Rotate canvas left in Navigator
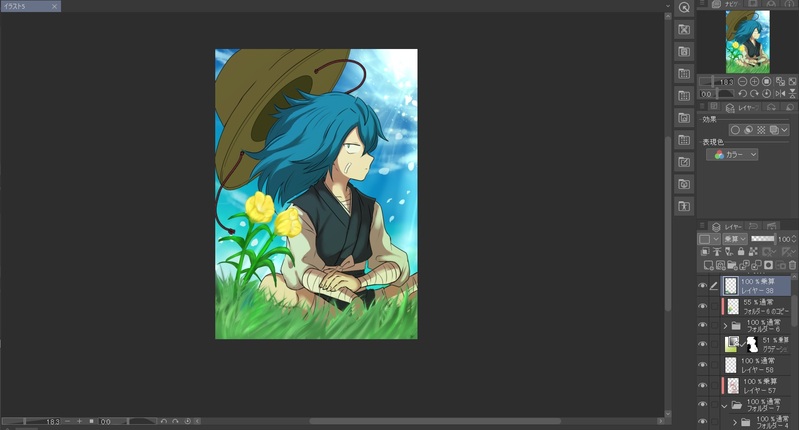 [742, 94]
